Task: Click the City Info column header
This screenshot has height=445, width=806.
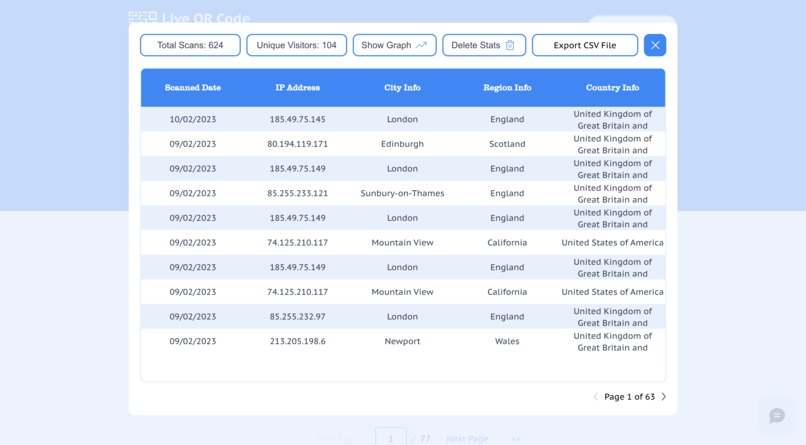Action: [402, 87]
